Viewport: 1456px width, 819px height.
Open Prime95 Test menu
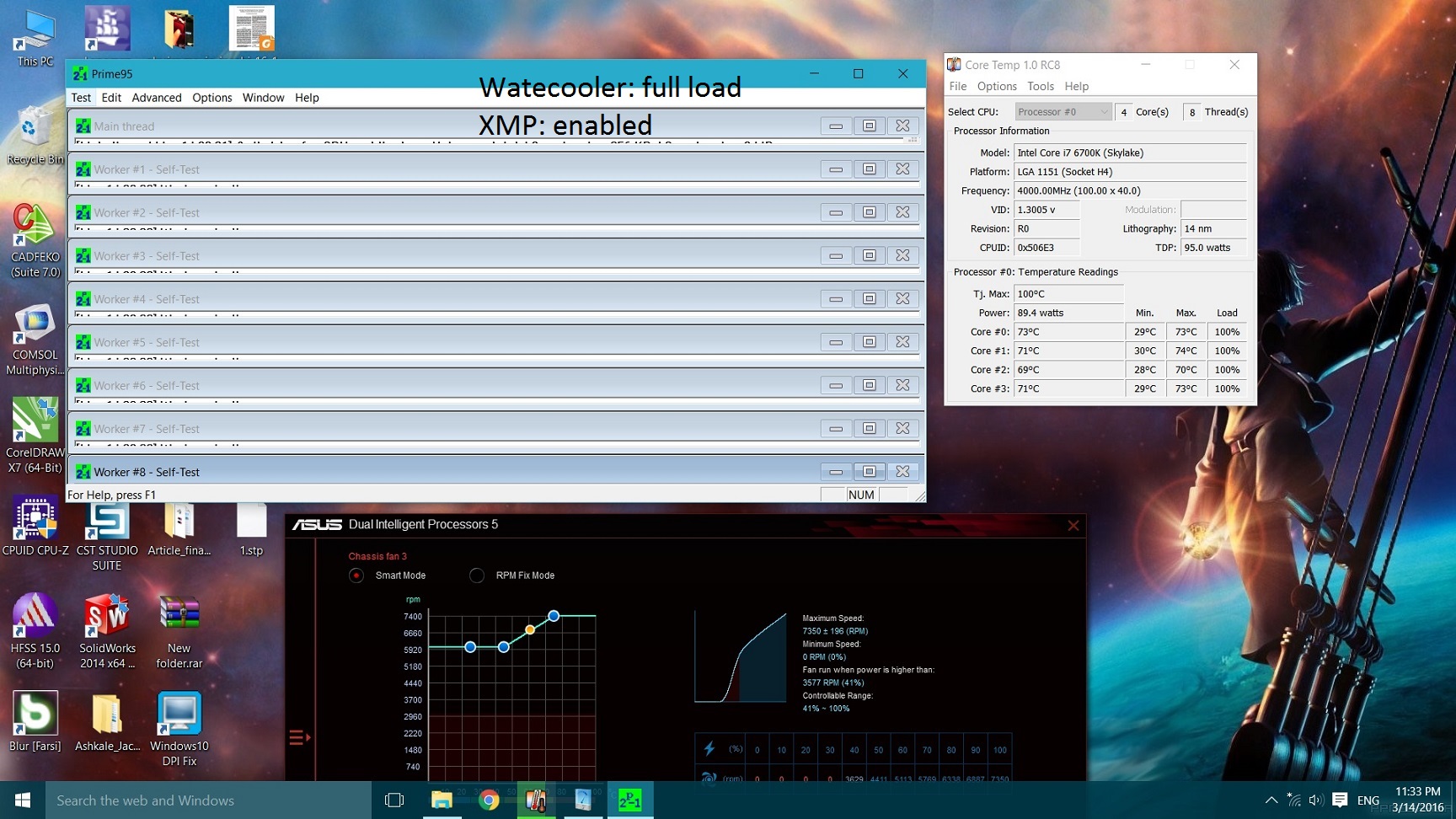coord(81,98)
